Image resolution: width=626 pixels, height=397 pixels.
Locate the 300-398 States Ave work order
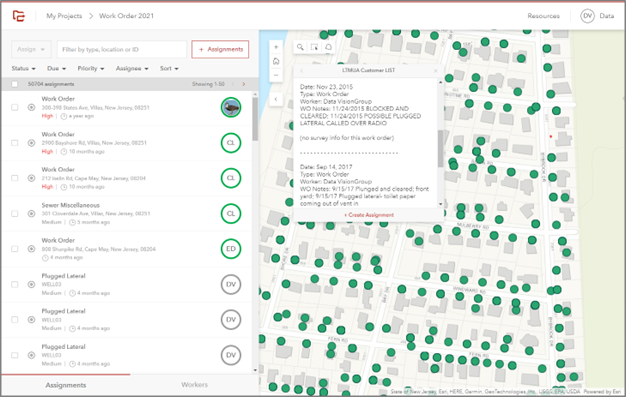(31, 107)
